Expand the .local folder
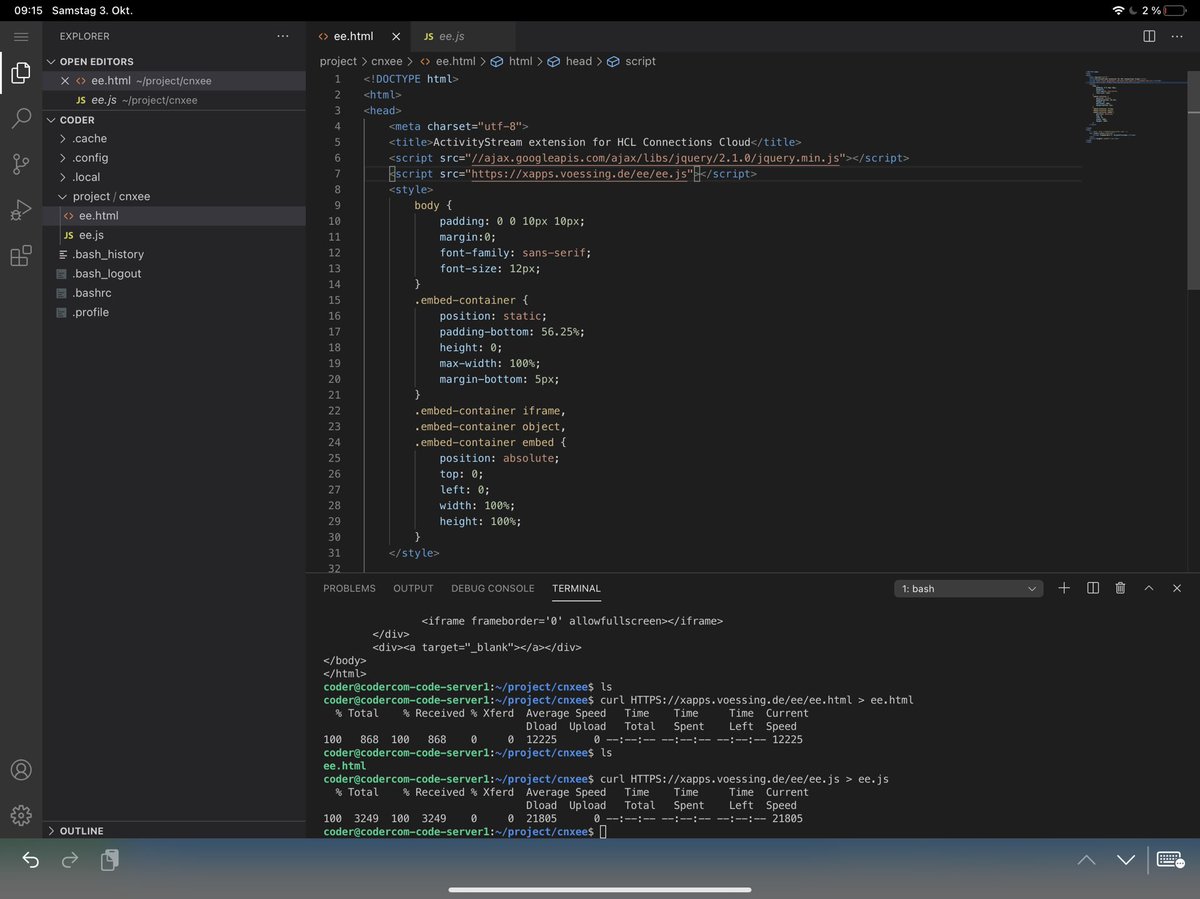 174,177
